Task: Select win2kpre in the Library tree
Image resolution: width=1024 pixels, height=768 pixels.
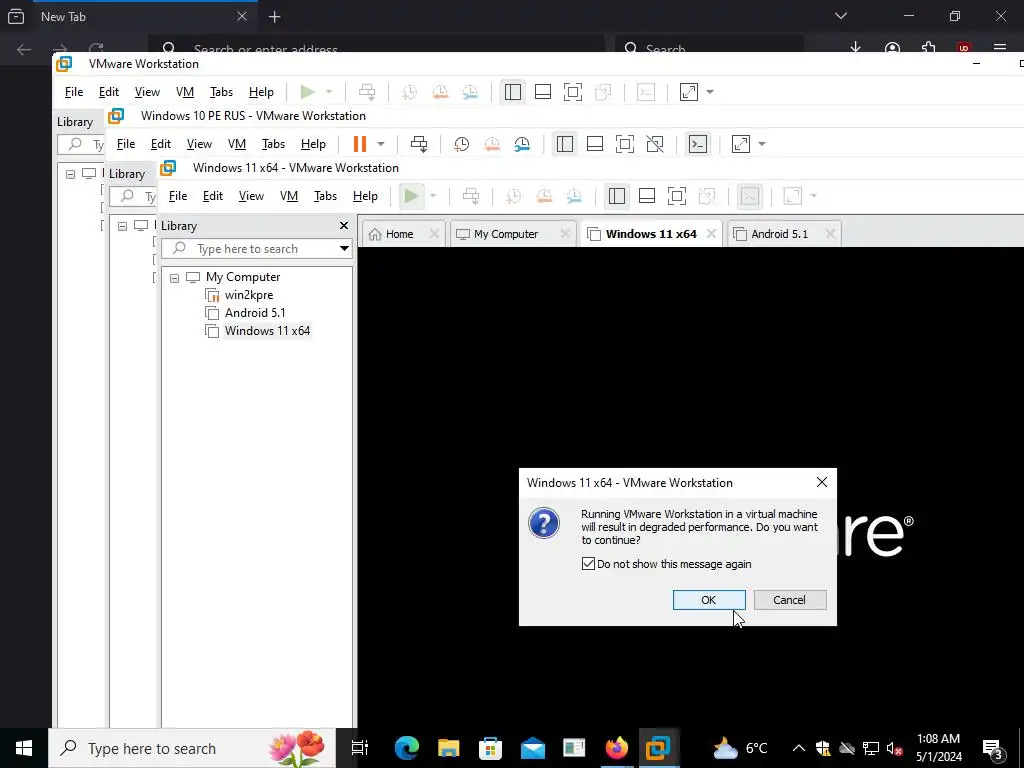Action: (x=249, y=295)
